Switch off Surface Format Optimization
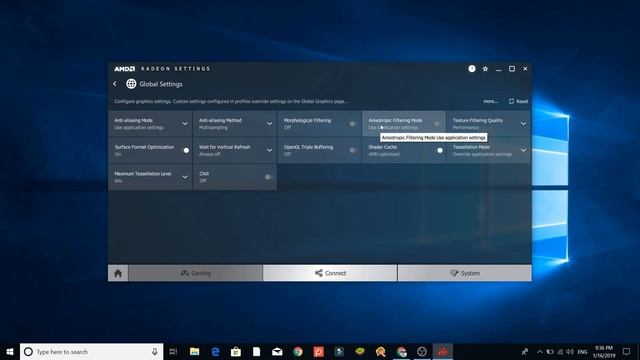 pyautogui.click(x=185, y=150)
